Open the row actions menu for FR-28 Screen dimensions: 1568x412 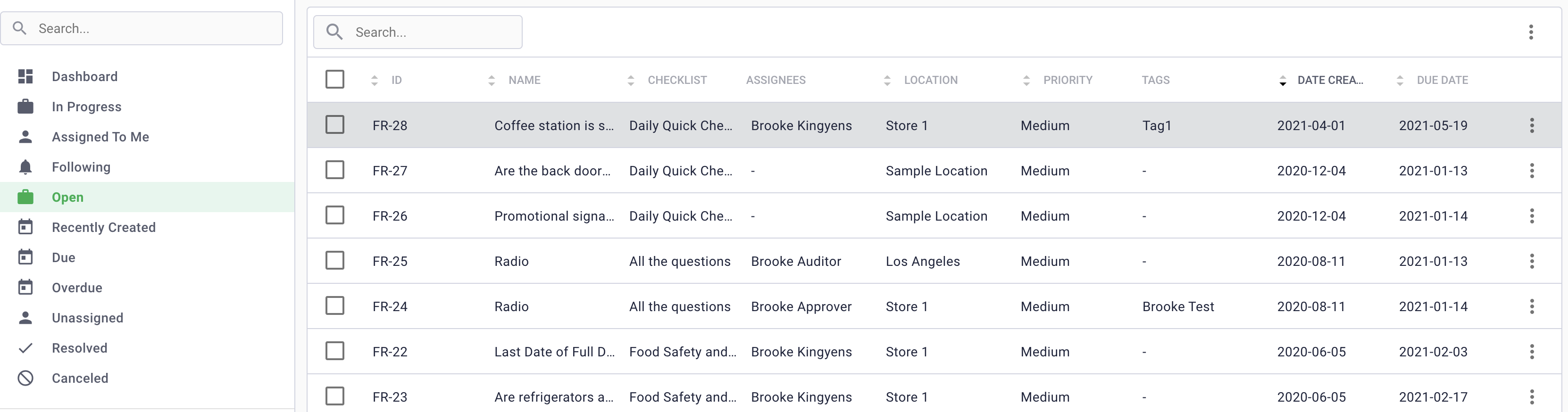point(1532,125)
